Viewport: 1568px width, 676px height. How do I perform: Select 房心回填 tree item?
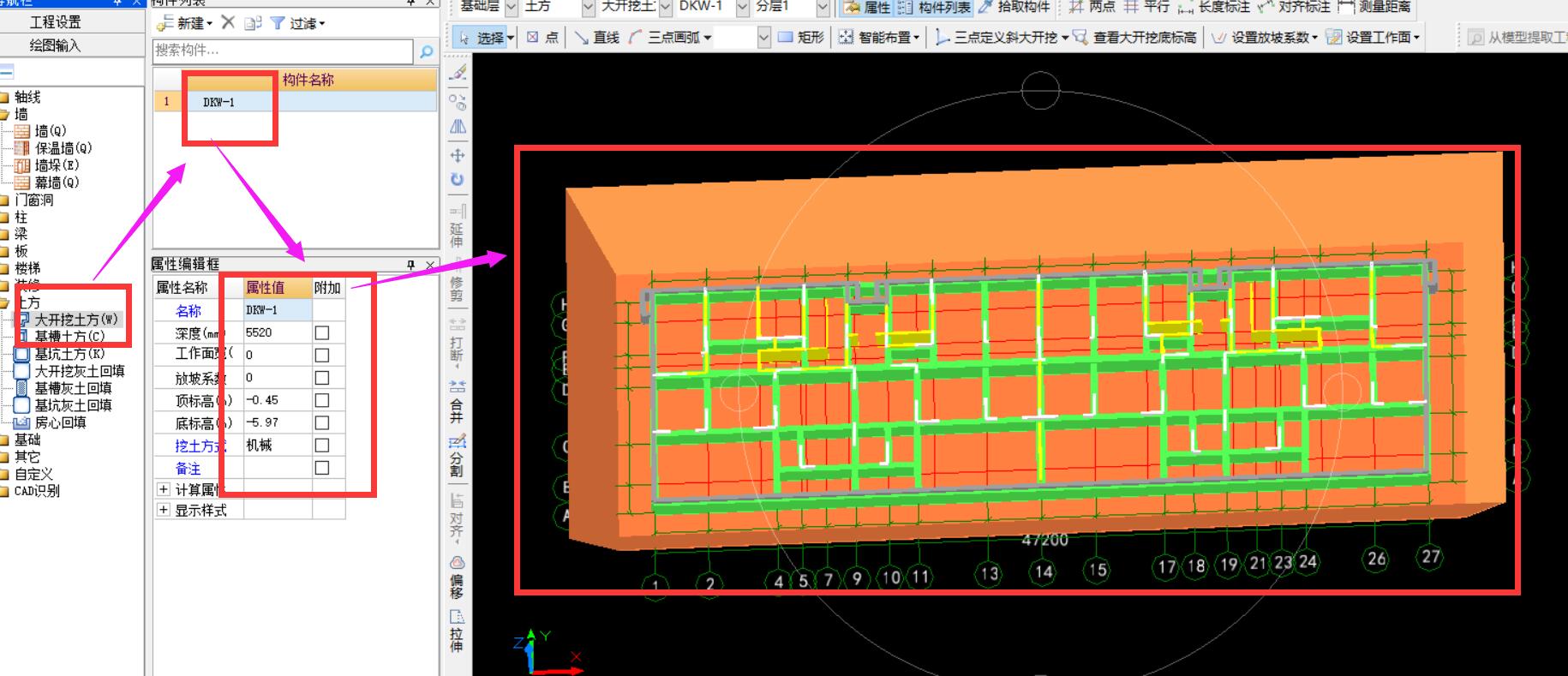tap(60, 422)
